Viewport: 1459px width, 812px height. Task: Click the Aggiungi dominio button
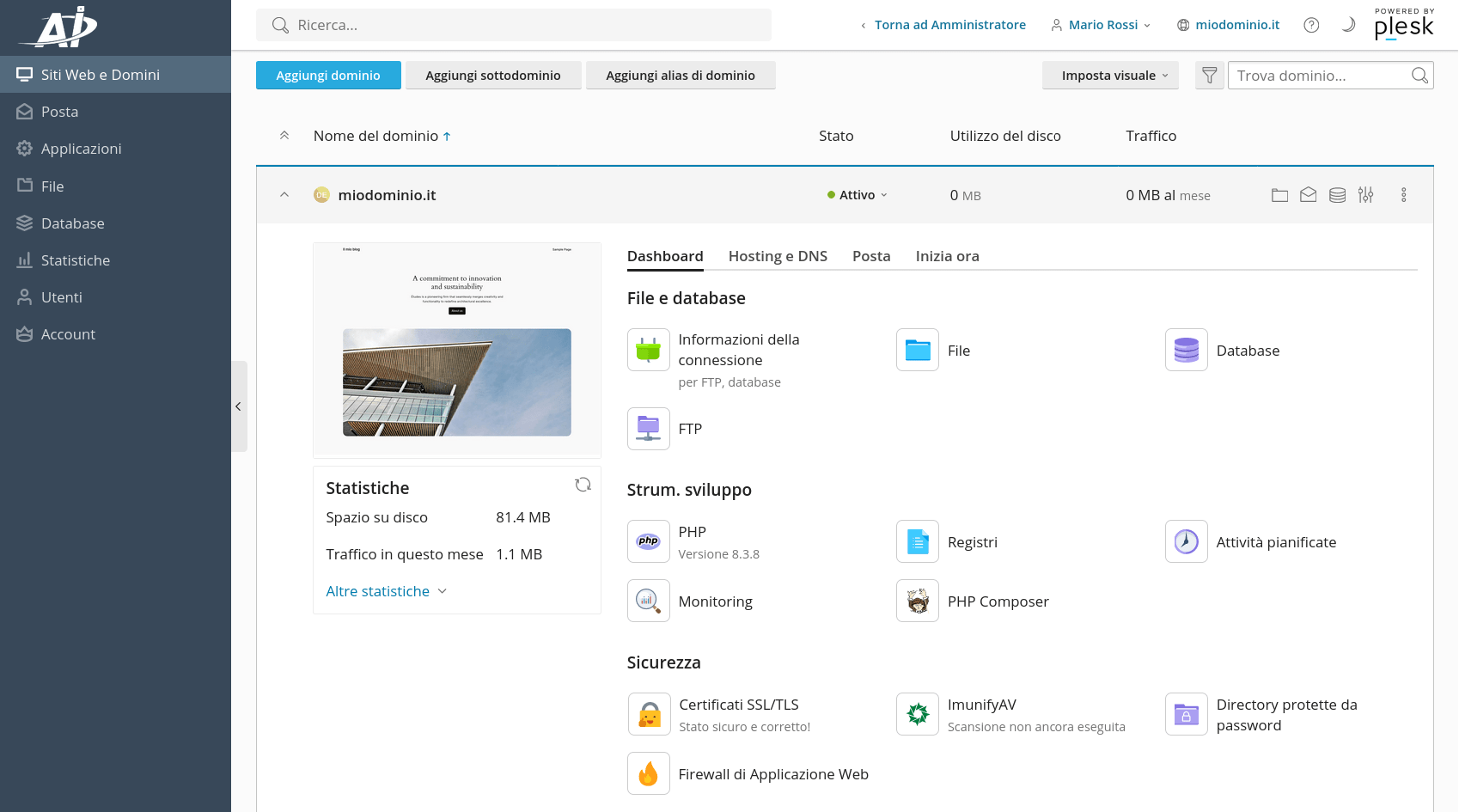pos(328,76)
